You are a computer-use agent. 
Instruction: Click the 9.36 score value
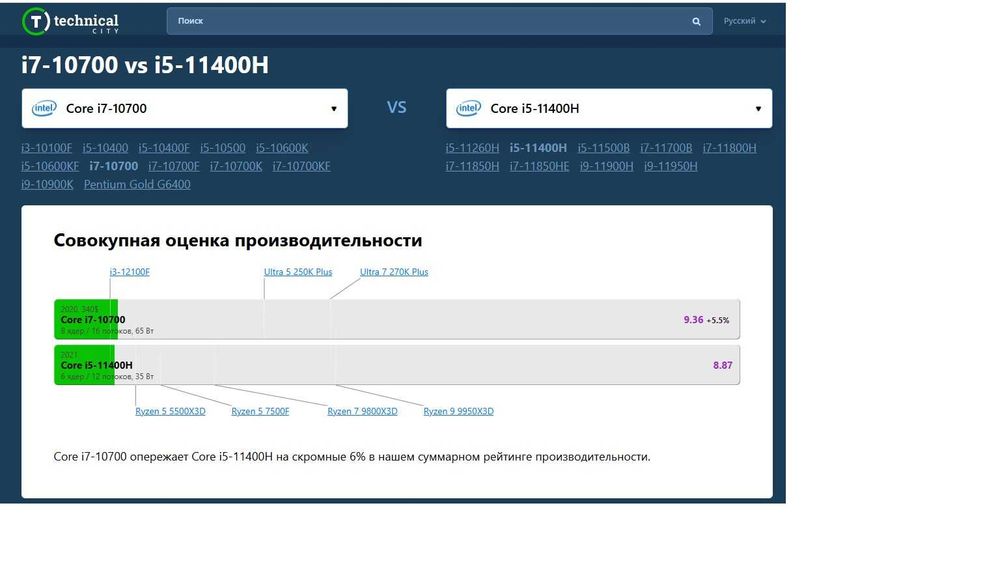coord(693,320)
